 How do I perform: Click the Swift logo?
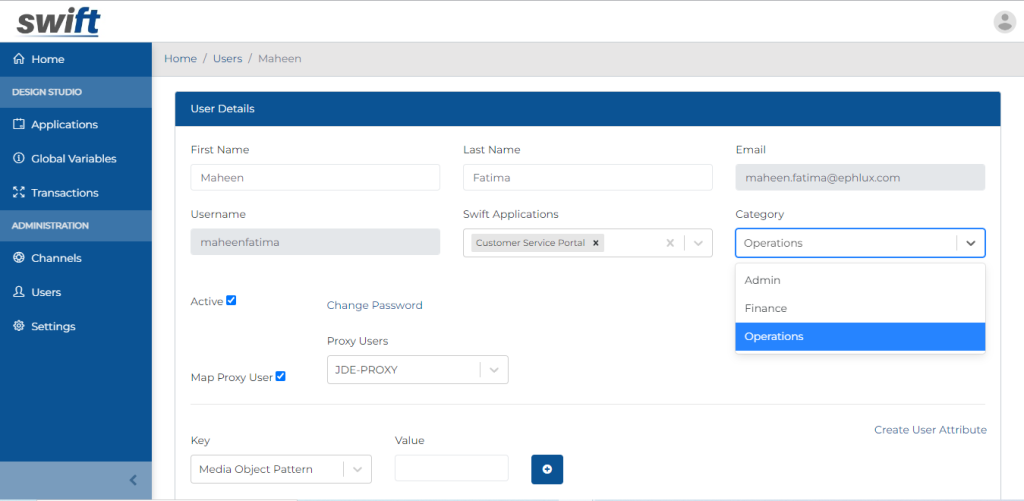point(58,21)
